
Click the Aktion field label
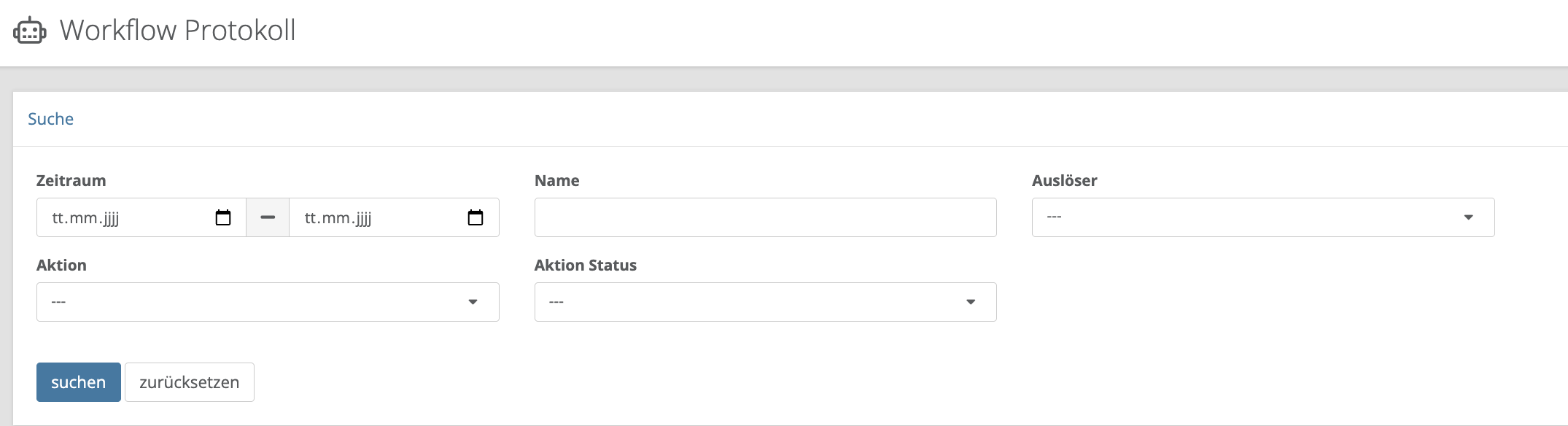pyautogui.click(x=61, y=266)
